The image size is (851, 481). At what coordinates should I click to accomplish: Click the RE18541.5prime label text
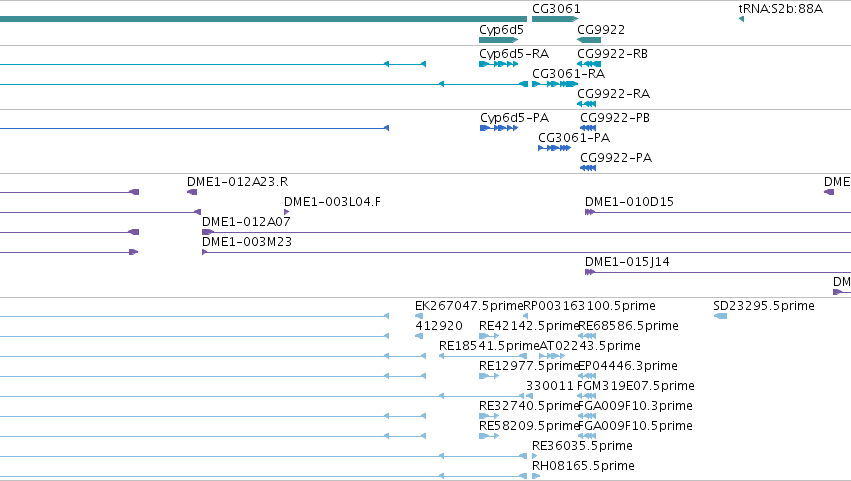pyautogui.click(x=489, y=346)
